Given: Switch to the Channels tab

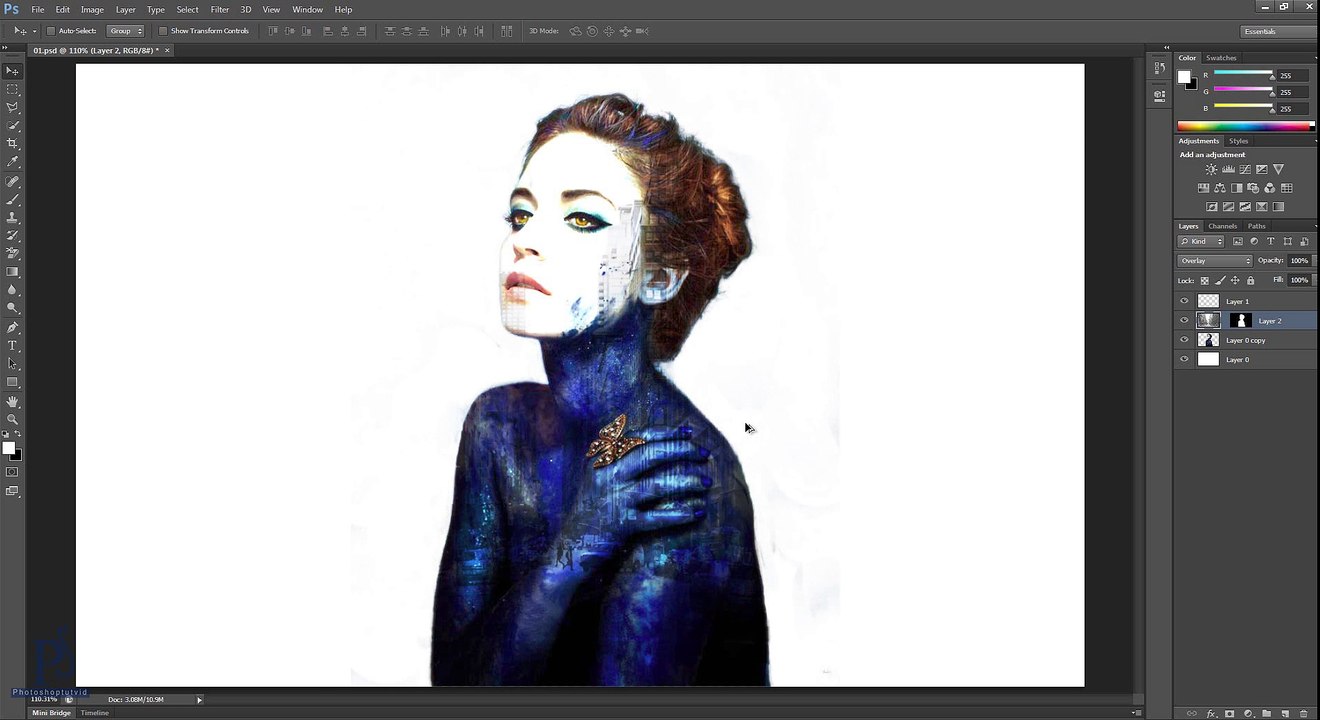Looking at the screenshot, I should coord(1222,226).
